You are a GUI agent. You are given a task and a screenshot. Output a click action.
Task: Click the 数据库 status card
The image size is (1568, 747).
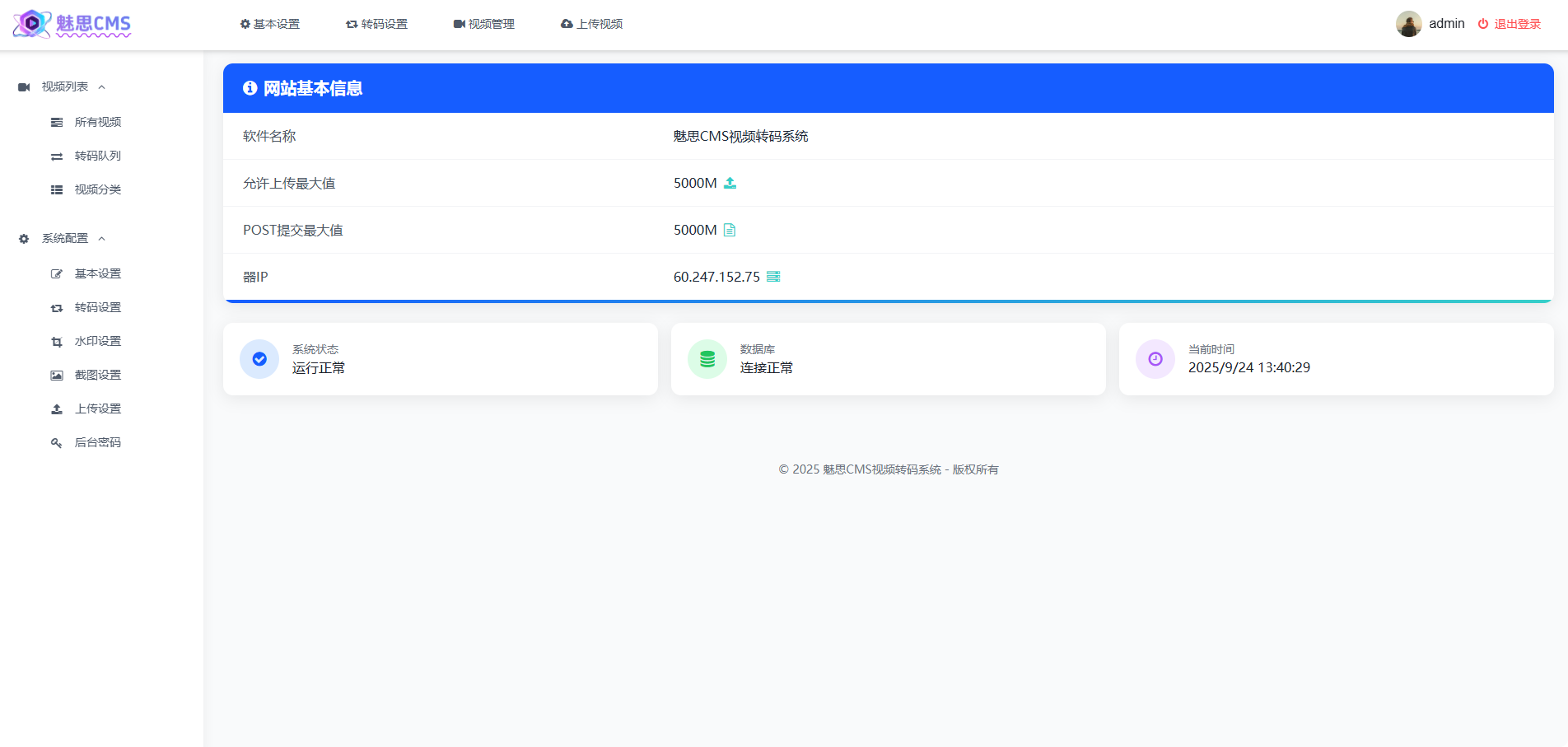pyautogui.click(x=888, y=359)
